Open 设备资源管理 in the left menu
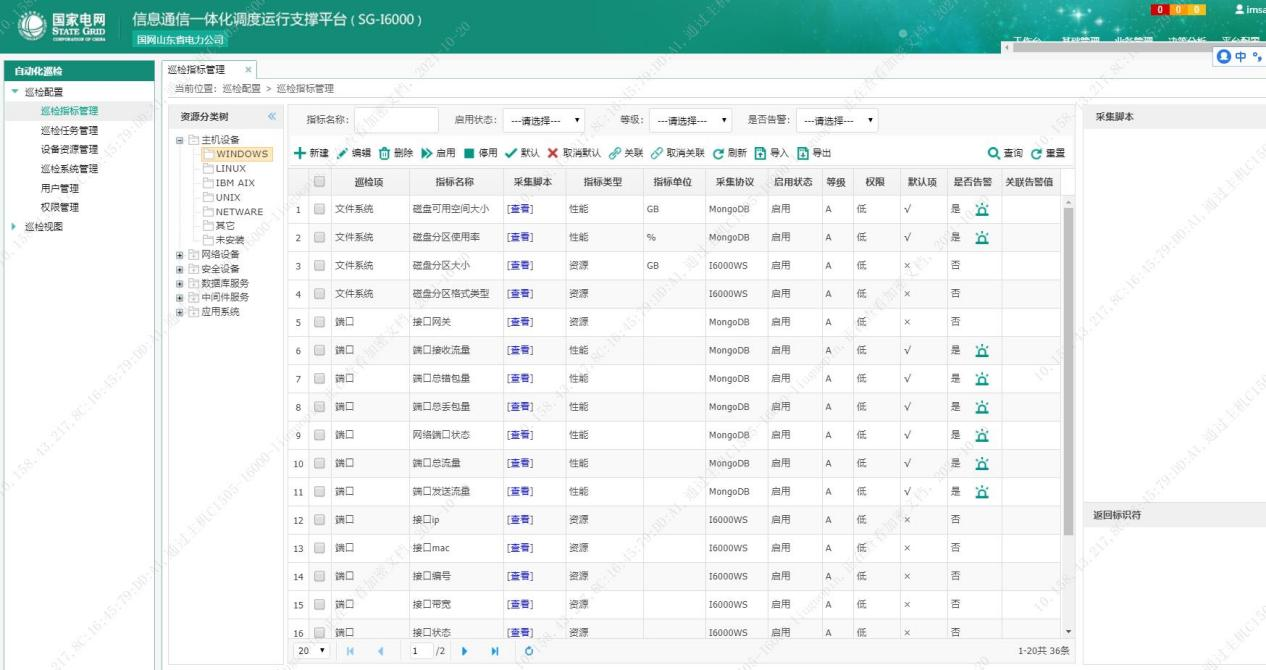The image size is (1266, 670). click(x=69, y=149)
